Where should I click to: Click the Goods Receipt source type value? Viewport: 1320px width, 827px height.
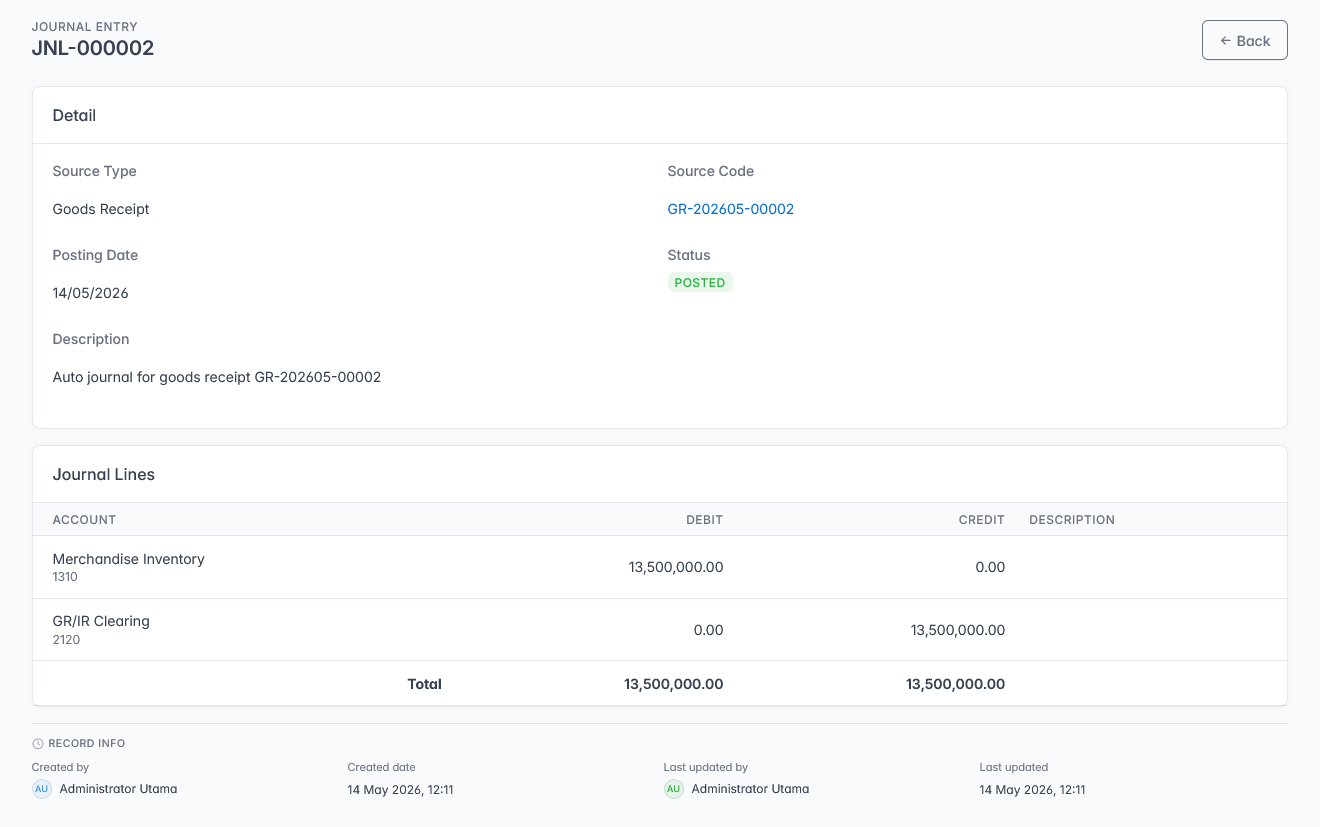(x=101, y=209)
